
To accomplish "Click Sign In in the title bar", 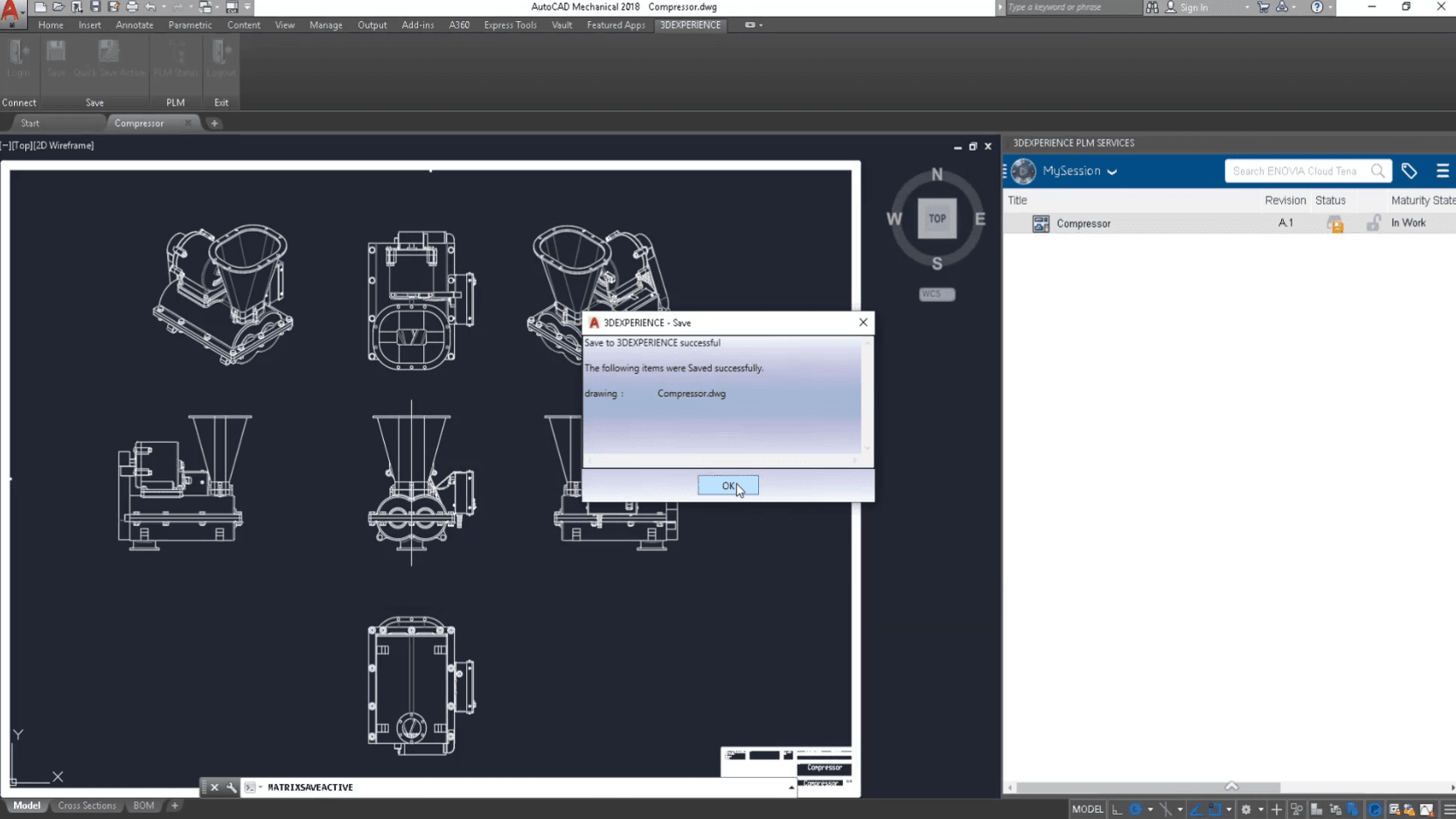I will click(1194, 7).
